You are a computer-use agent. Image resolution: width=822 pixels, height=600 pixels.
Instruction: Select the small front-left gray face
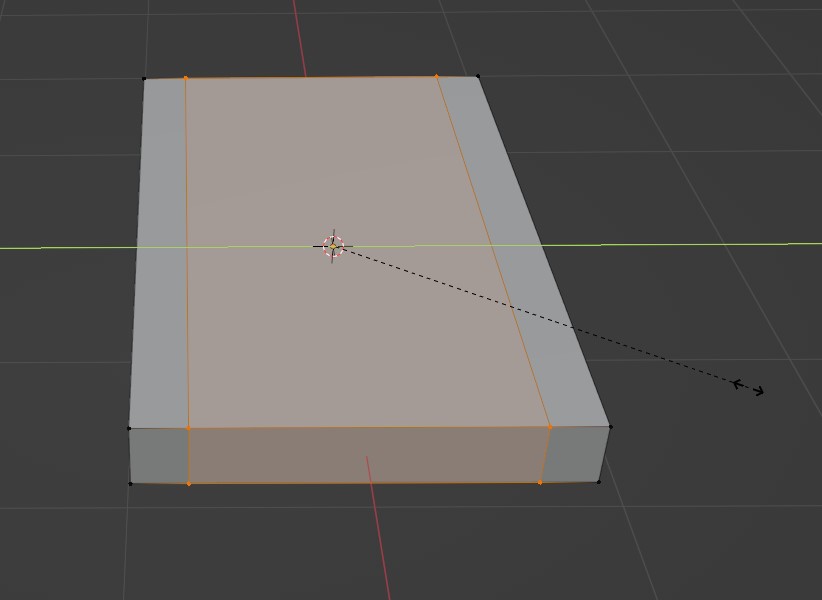pyautogui.click(x=159, y=456)
